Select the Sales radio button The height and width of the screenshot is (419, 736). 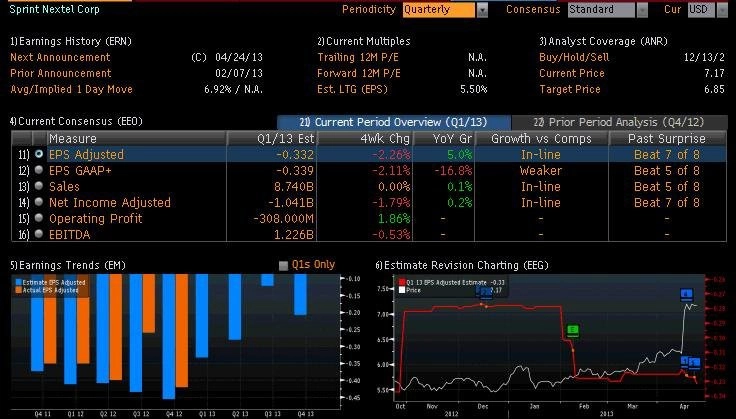[39, 186]
